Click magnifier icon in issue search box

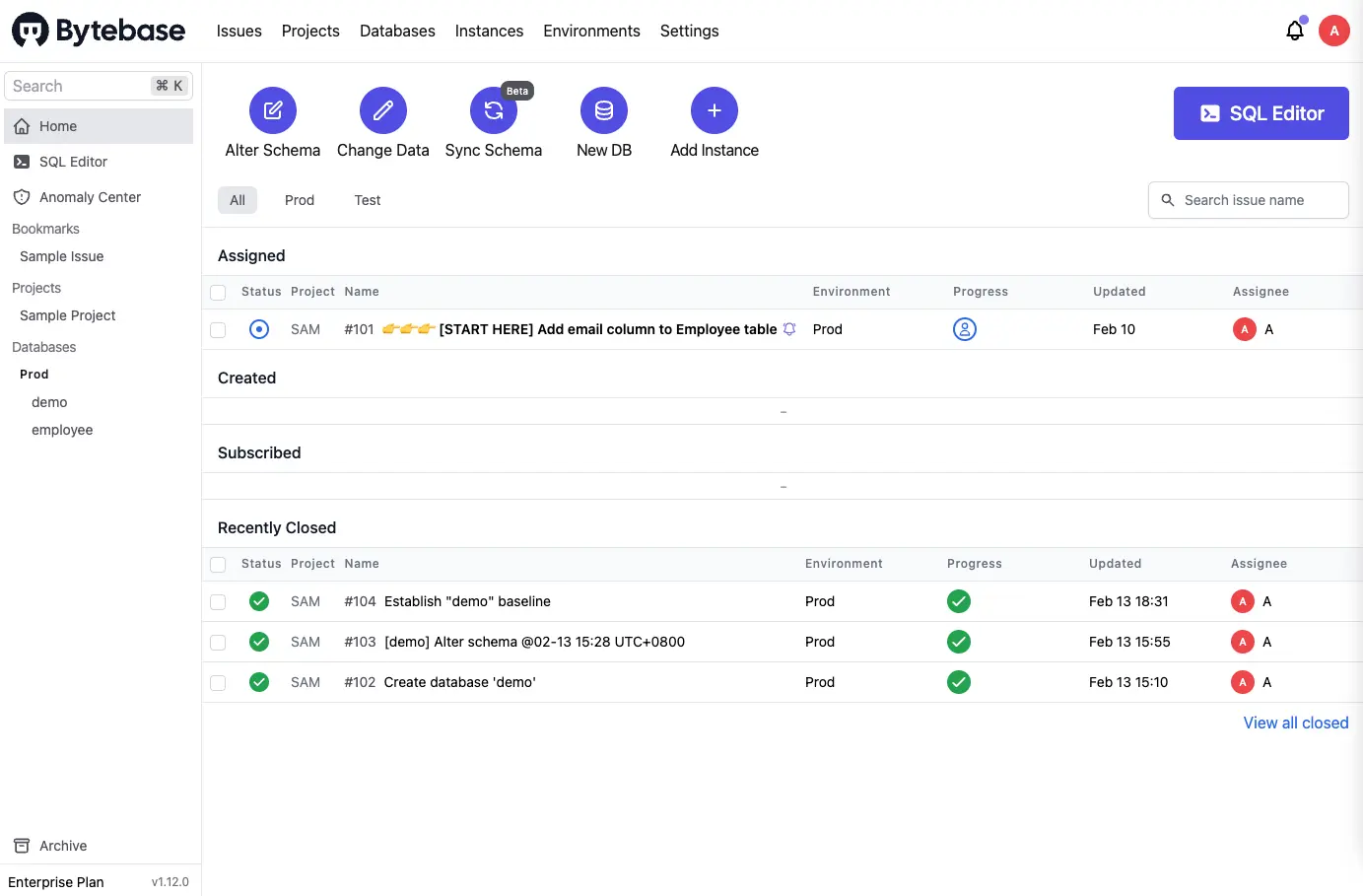(1168, 200)
